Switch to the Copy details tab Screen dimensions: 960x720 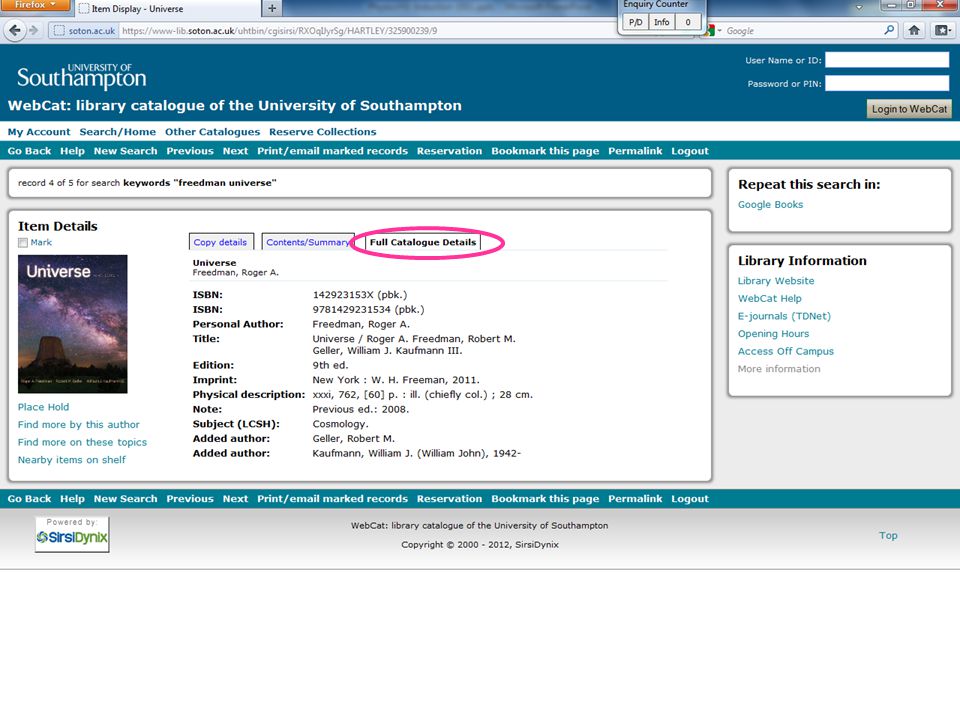(x=220, y=242)
